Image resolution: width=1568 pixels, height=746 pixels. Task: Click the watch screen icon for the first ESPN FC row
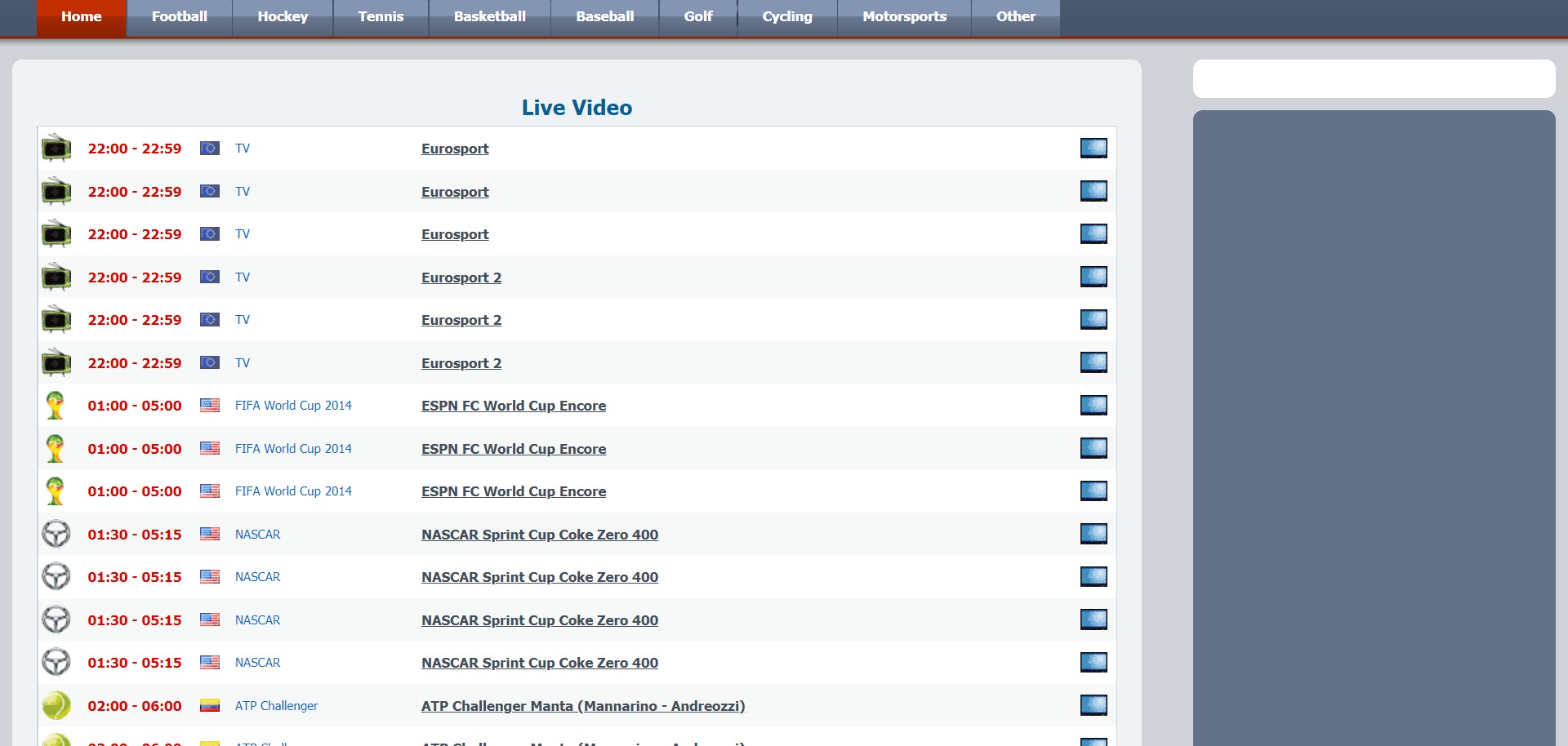(x=1094, y=405)
